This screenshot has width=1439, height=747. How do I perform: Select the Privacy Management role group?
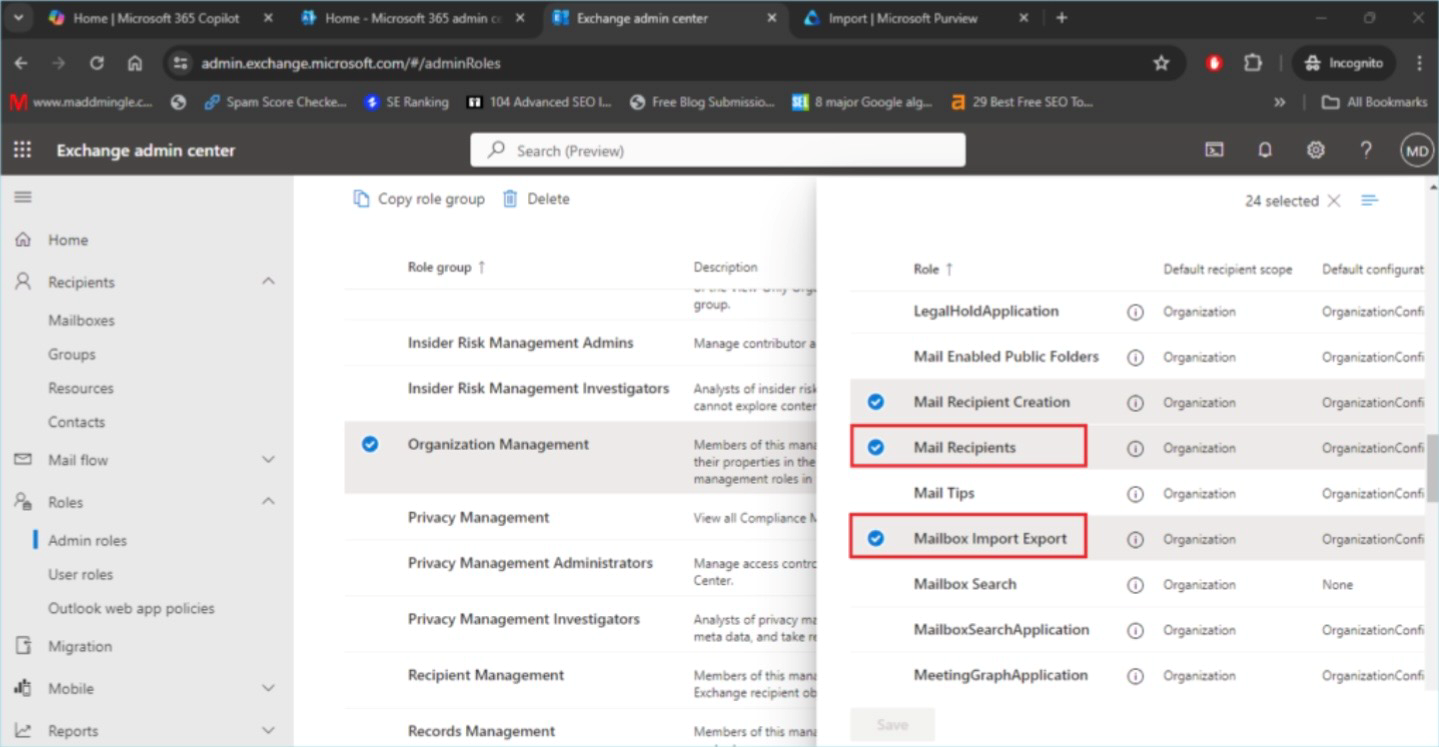pos(478,517)
